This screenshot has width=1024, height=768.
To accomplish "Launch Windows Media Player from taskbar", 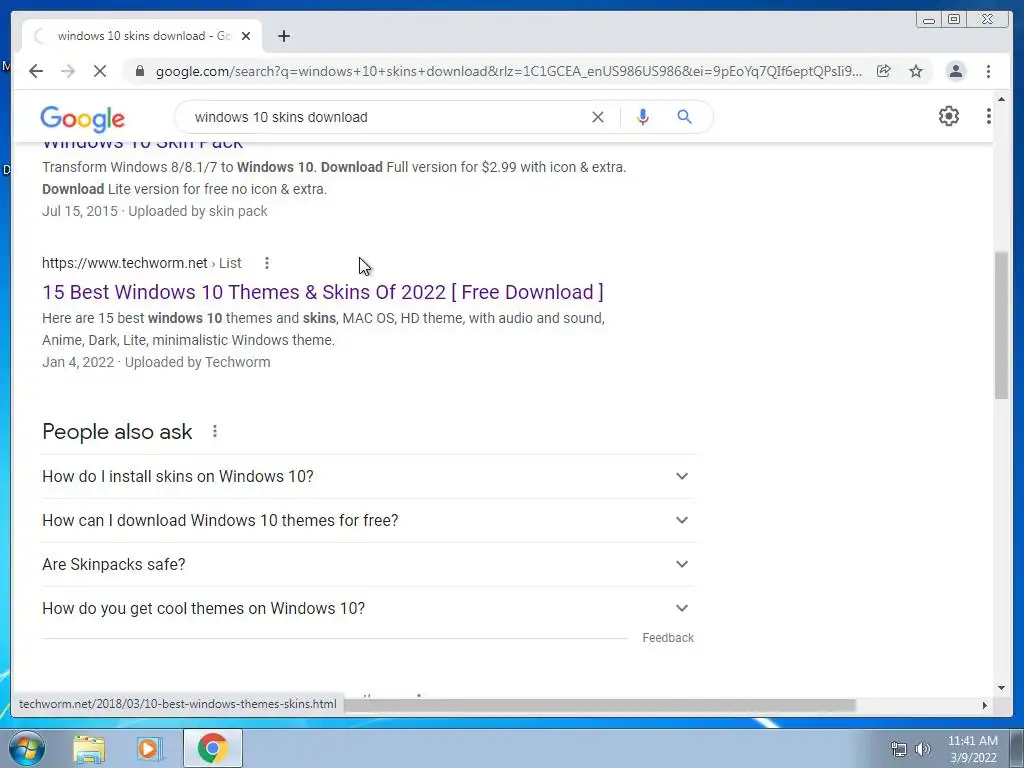I will 149,748.
